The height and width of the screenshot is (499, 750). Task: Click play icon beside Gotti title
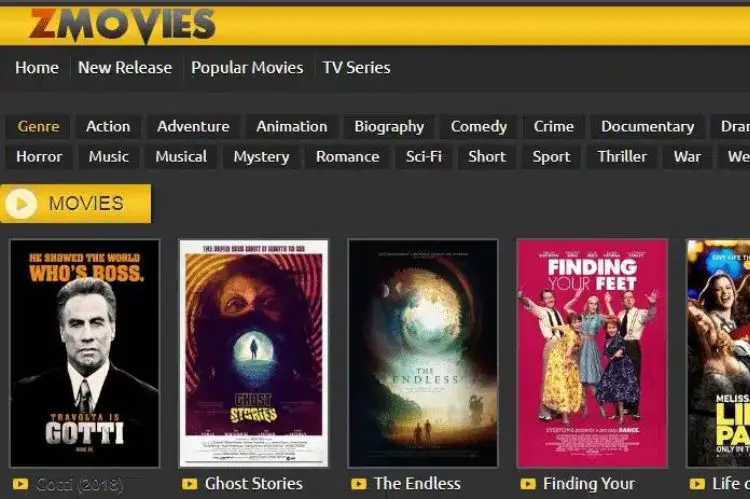20,484
